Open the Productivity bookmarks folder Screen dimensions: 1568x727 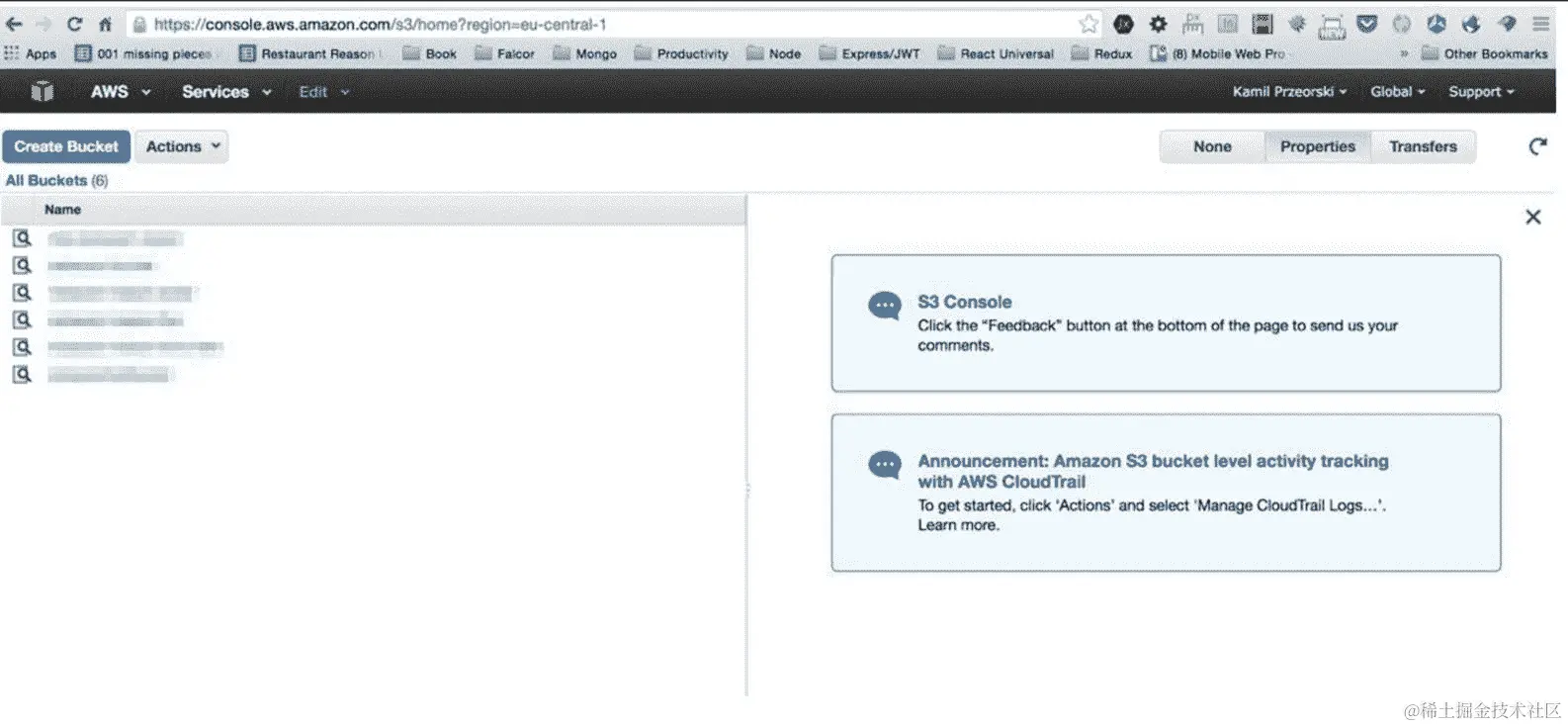click(681, 53)
